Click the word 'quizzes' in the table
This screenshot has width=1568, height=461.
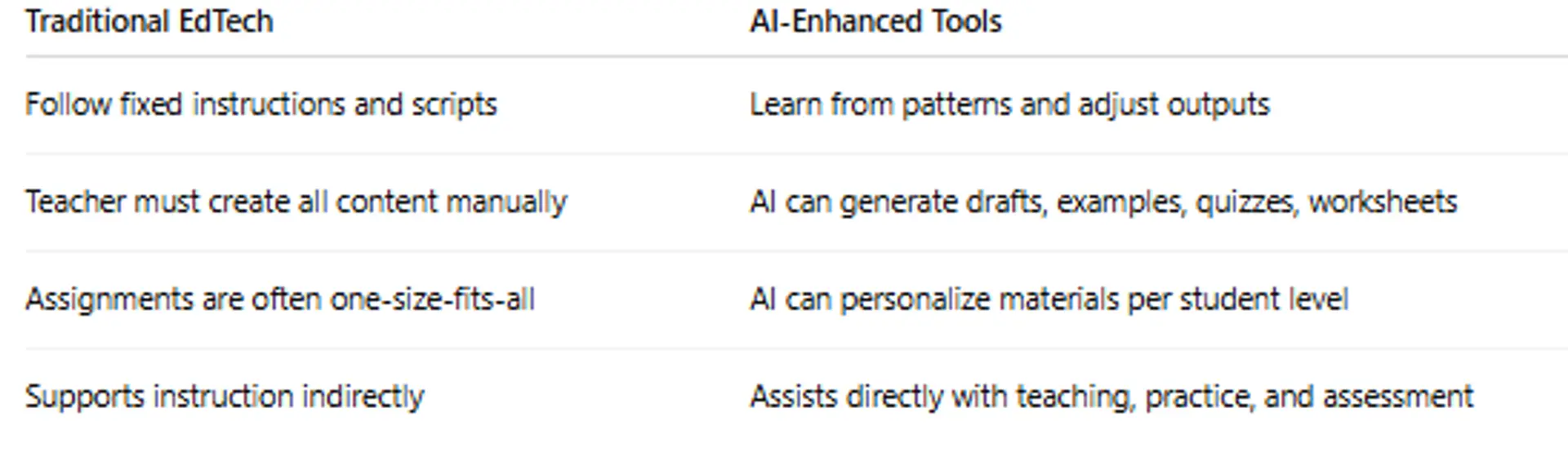coord(1246,202)
